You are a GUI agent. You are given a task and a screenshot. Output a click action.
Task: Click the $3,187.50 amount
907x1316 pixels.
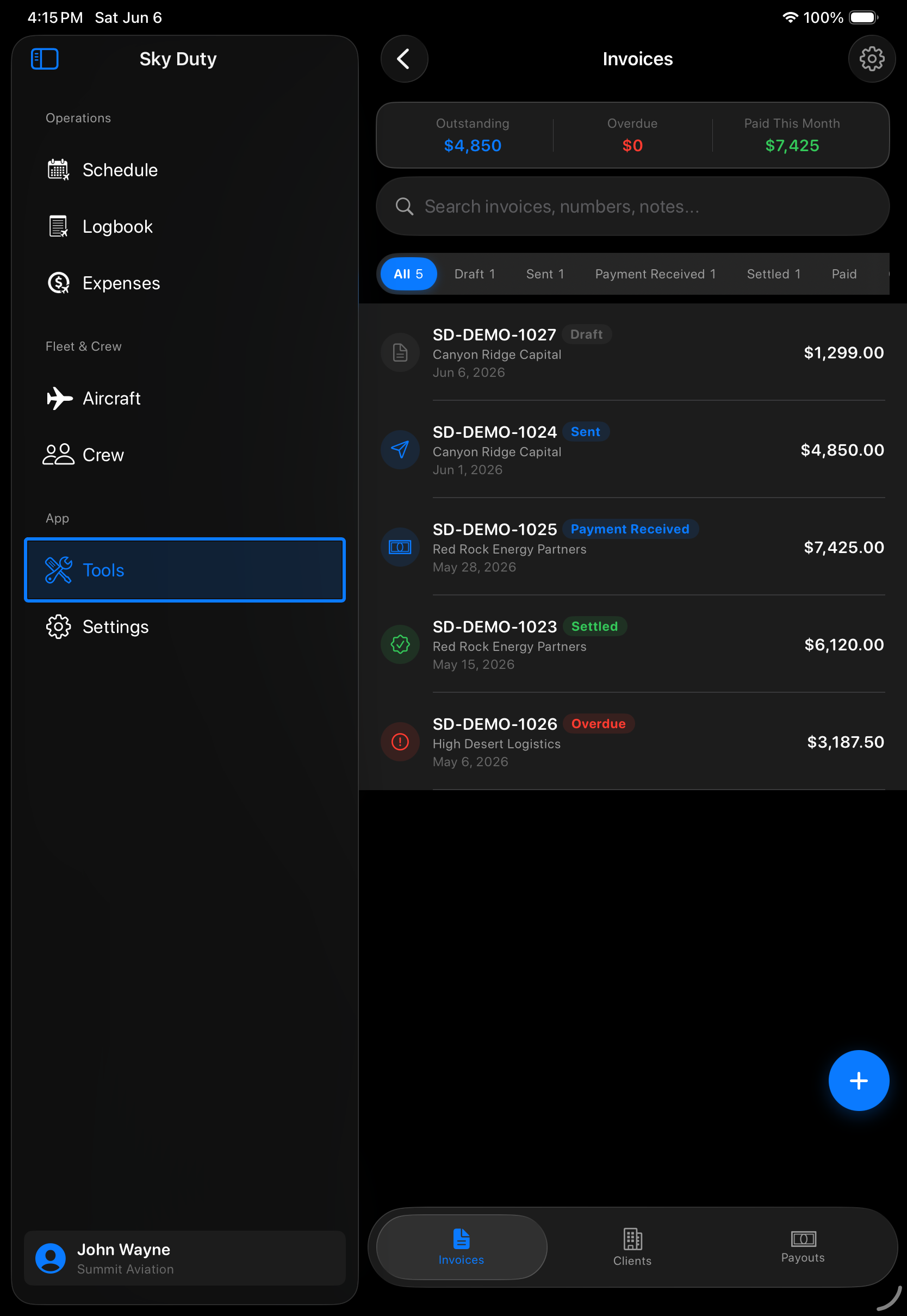(845, 742)
